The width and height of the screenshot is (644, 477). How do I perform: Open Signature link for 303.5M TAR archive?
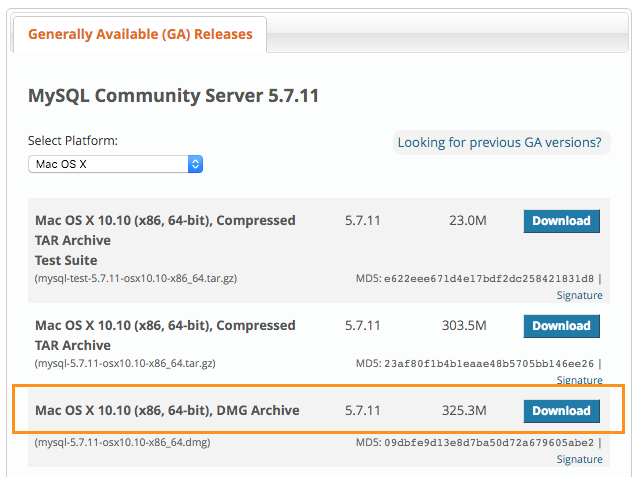point(580,380)
